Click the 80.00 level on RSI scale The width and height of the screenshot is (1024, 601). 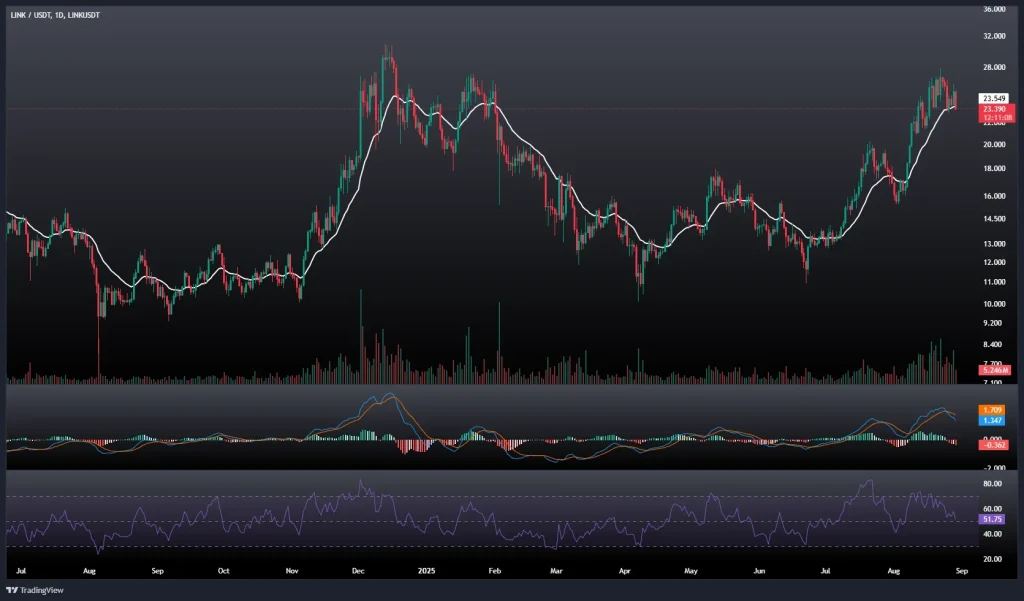pos(993,484)
